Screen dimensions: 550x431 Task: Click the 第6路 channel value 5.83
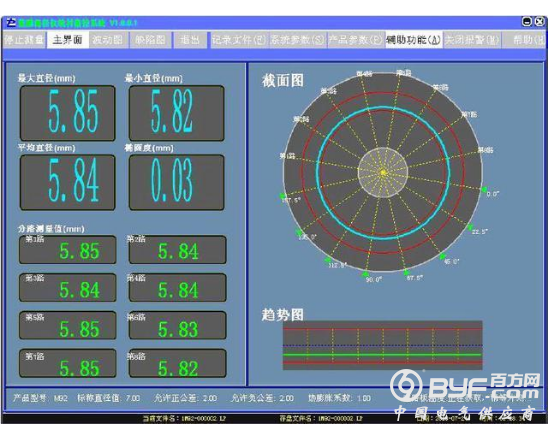[177, 325]
